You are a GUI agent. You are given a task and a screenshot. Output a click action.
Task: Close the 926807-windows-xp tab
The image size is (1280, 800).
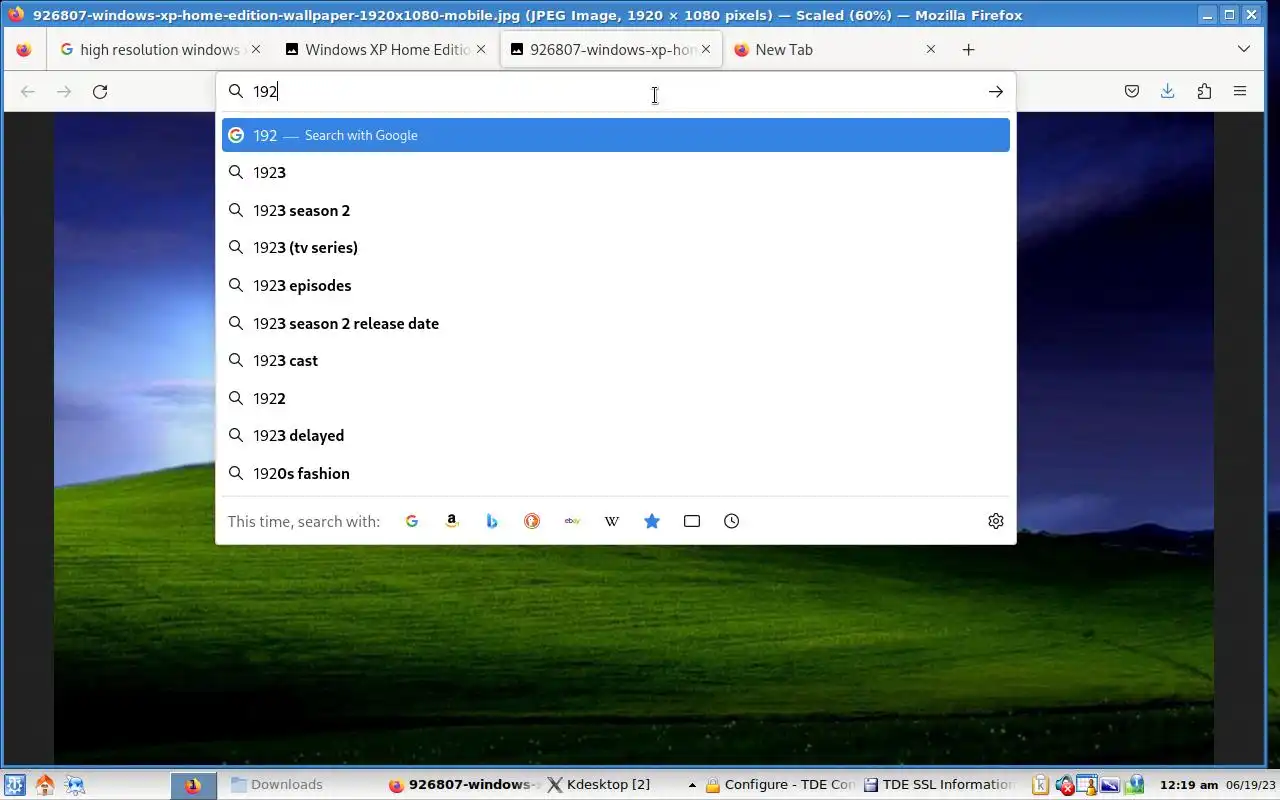coord(706,49)
